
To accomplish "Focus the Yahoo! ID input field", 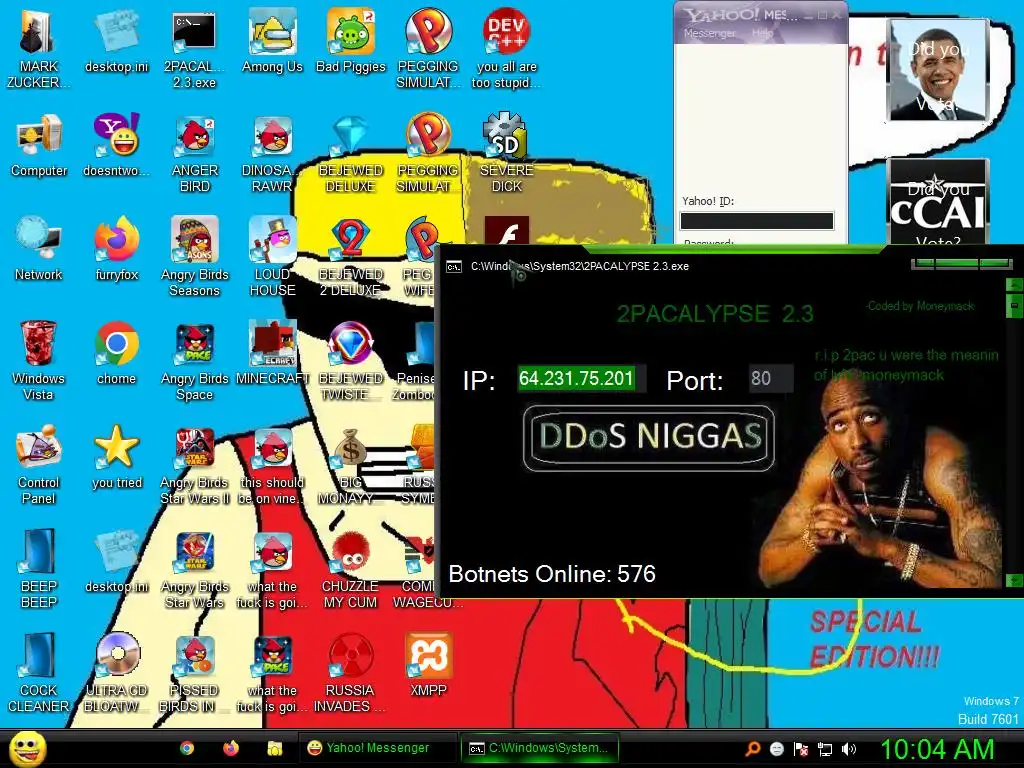I will 757,221.
